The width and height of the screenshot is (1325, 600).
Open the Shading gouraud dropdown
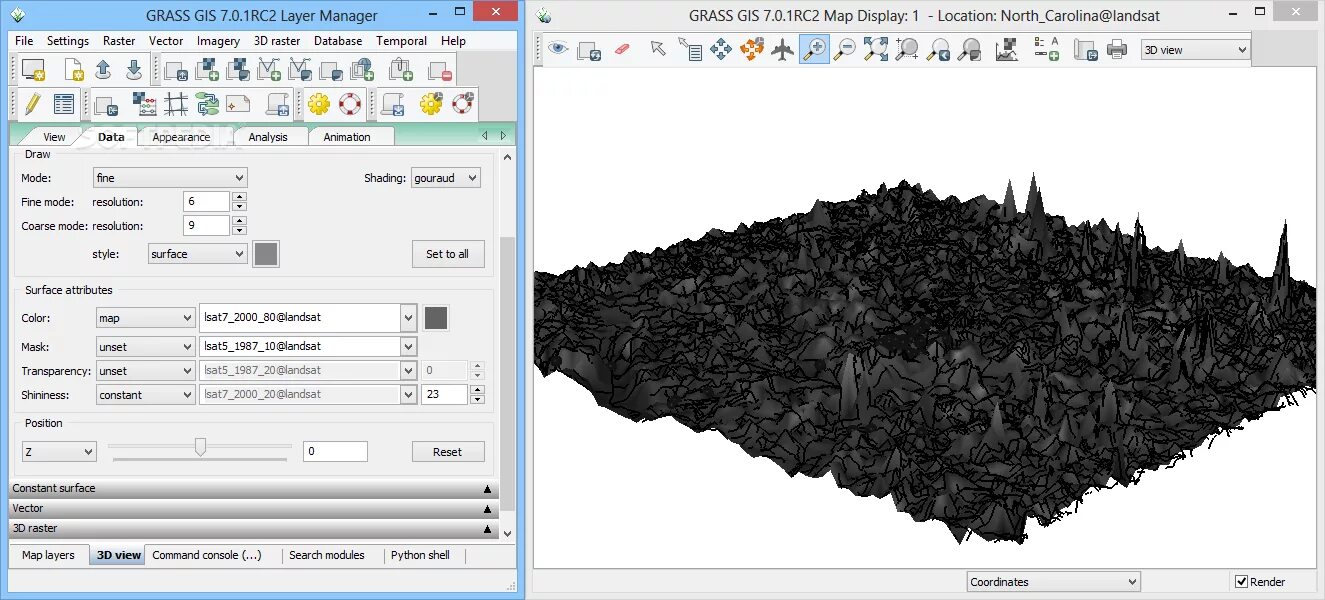coord(446,178)
